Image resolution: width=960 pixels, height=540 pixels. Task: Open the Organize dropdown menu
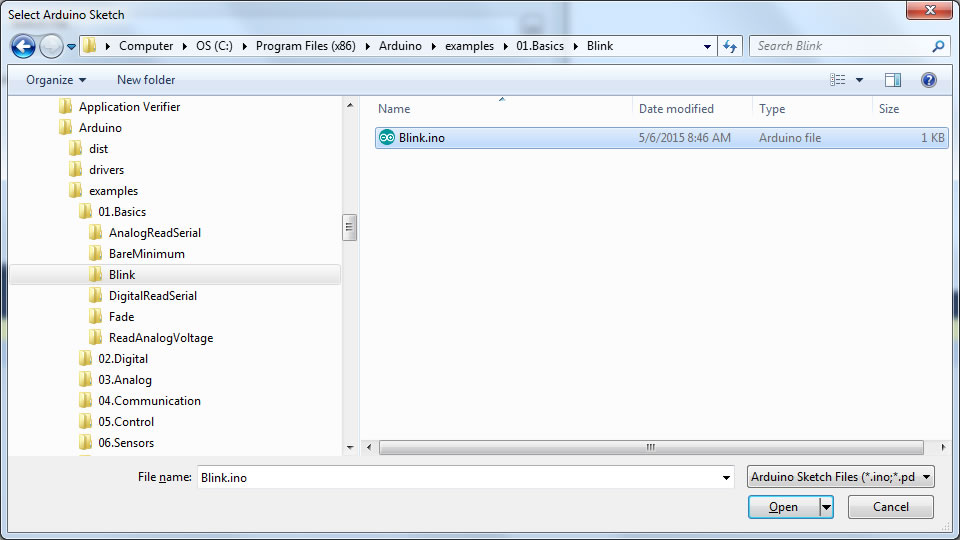(x=56, y=80)
